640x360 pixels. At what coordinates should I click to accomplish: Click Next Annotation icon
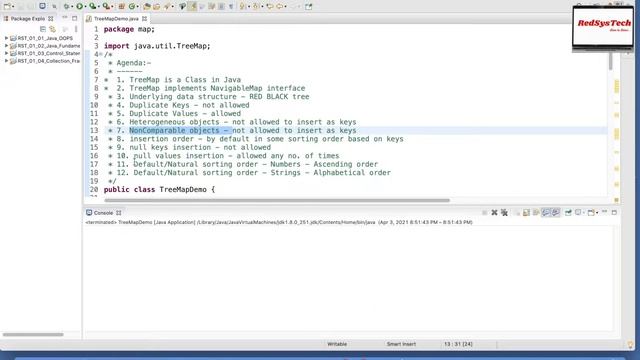point(243,6)
